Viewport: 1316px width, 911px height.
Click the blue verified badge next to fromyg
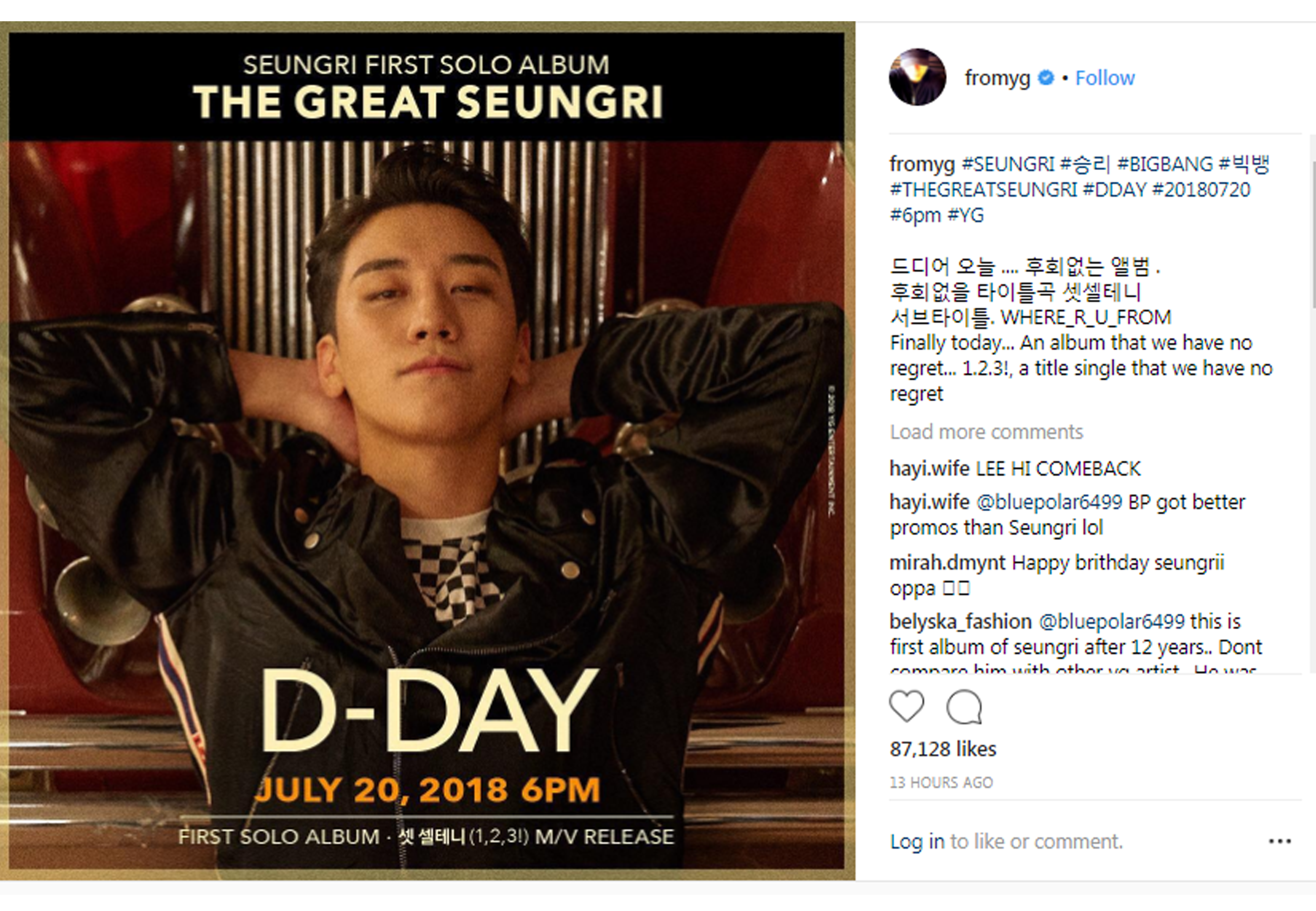tap(1045, 77)
